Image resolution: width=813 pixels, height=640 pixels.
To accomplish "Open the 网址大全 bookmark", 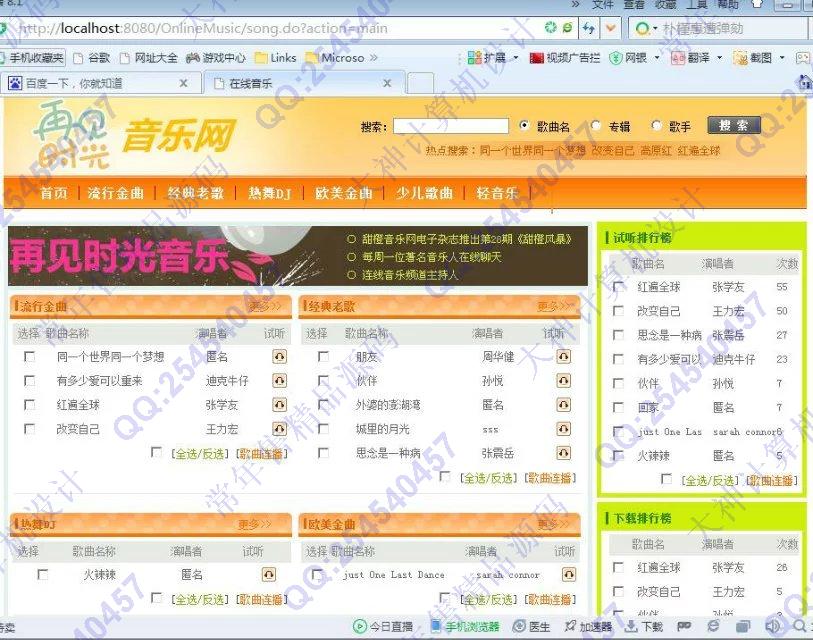I will pyautogui.click(x=149, y=58).
